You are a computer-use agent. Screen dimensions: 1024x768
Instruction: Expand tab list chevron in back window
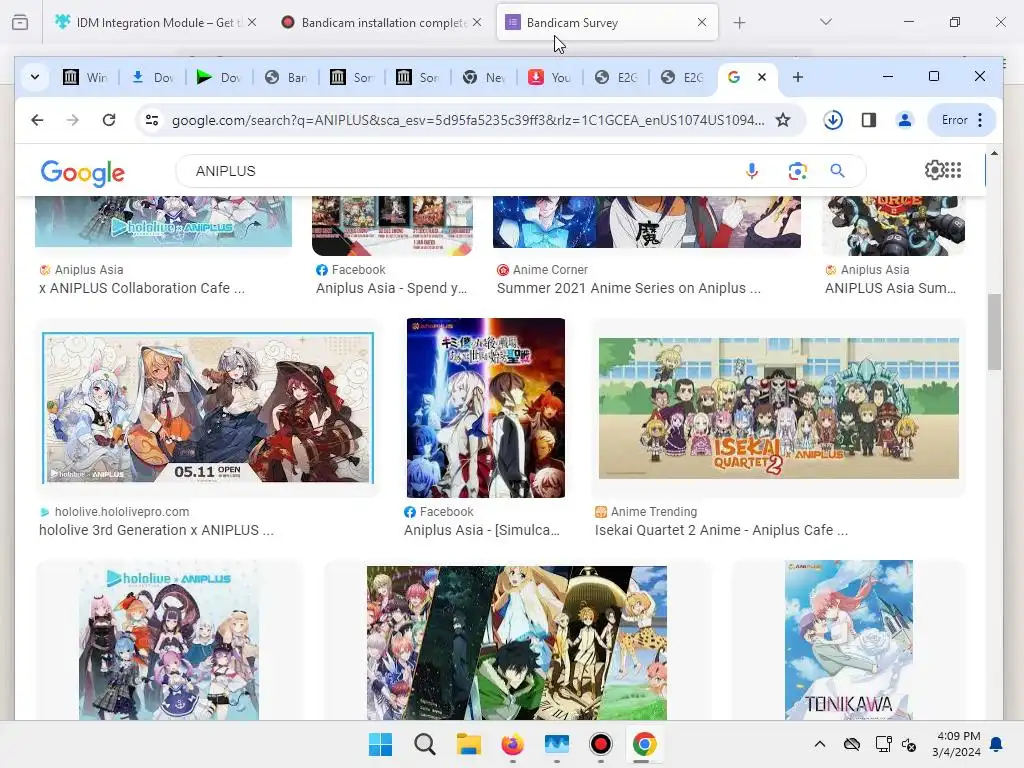825,22
